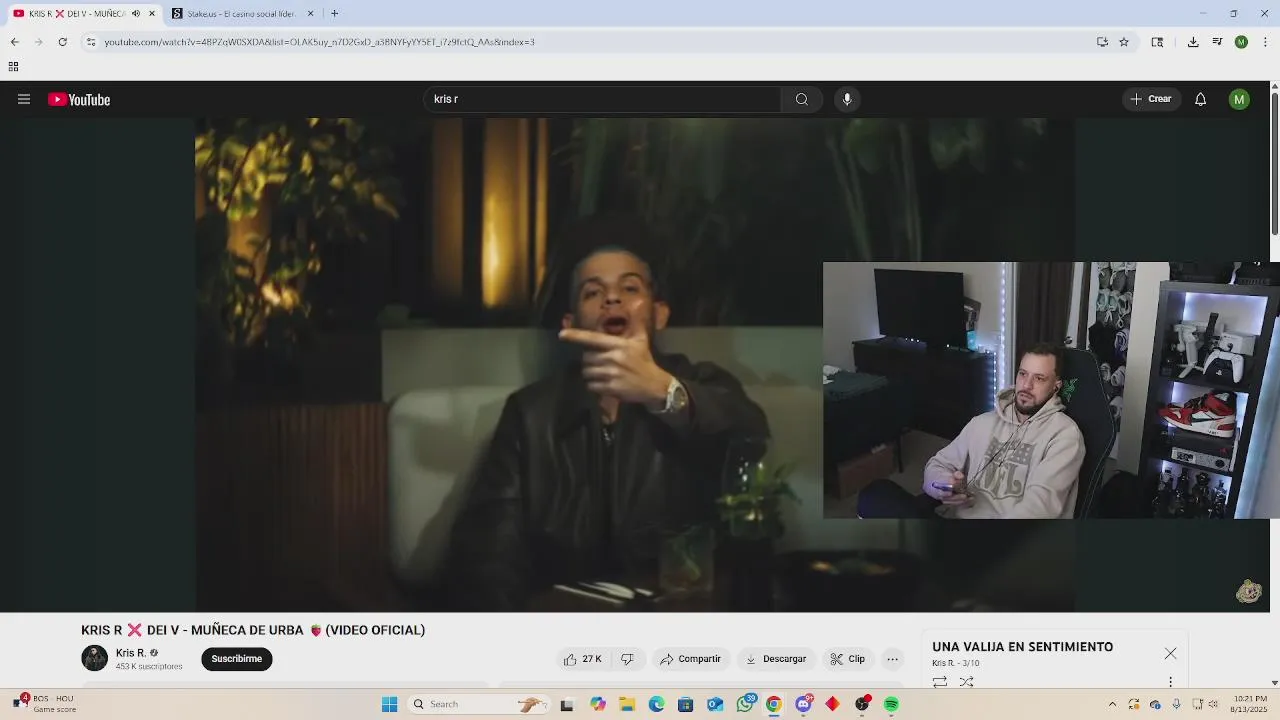Screen dimensions: 1280x720
Task: Mute the YouTube tab audio speaker icon
Action: (136, 13)
